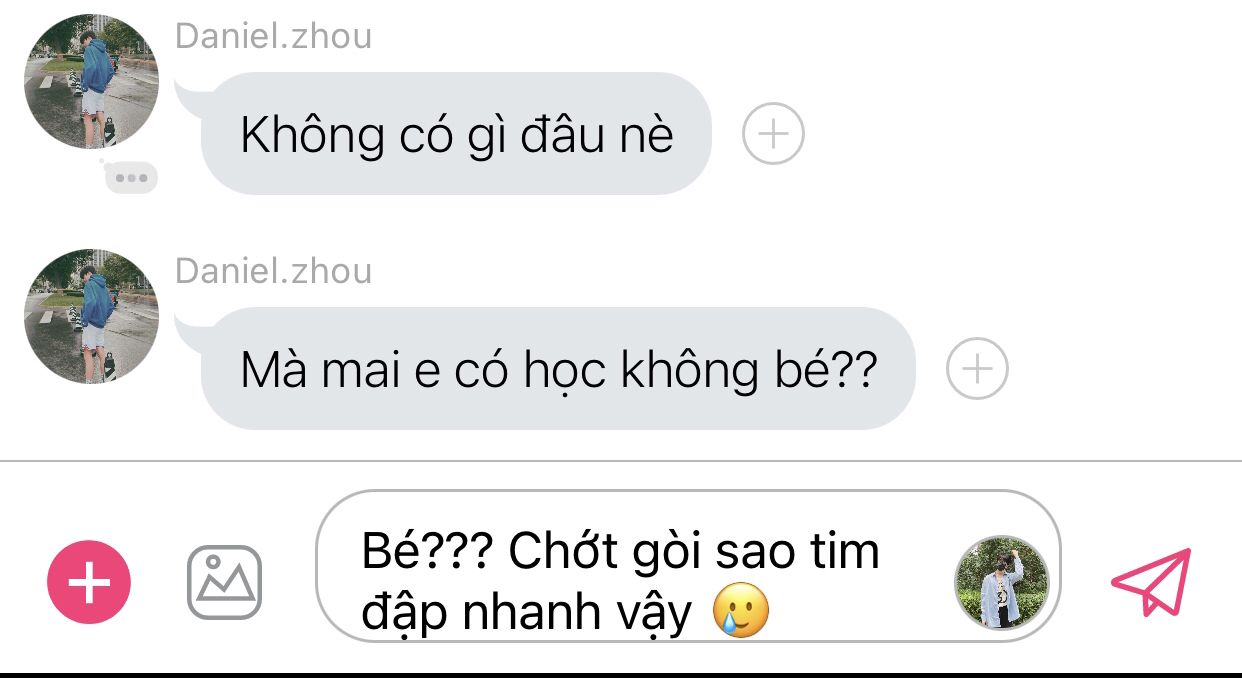
Task: Add reaction to "Mà mai e có học không bé??"
Action: 977,369
